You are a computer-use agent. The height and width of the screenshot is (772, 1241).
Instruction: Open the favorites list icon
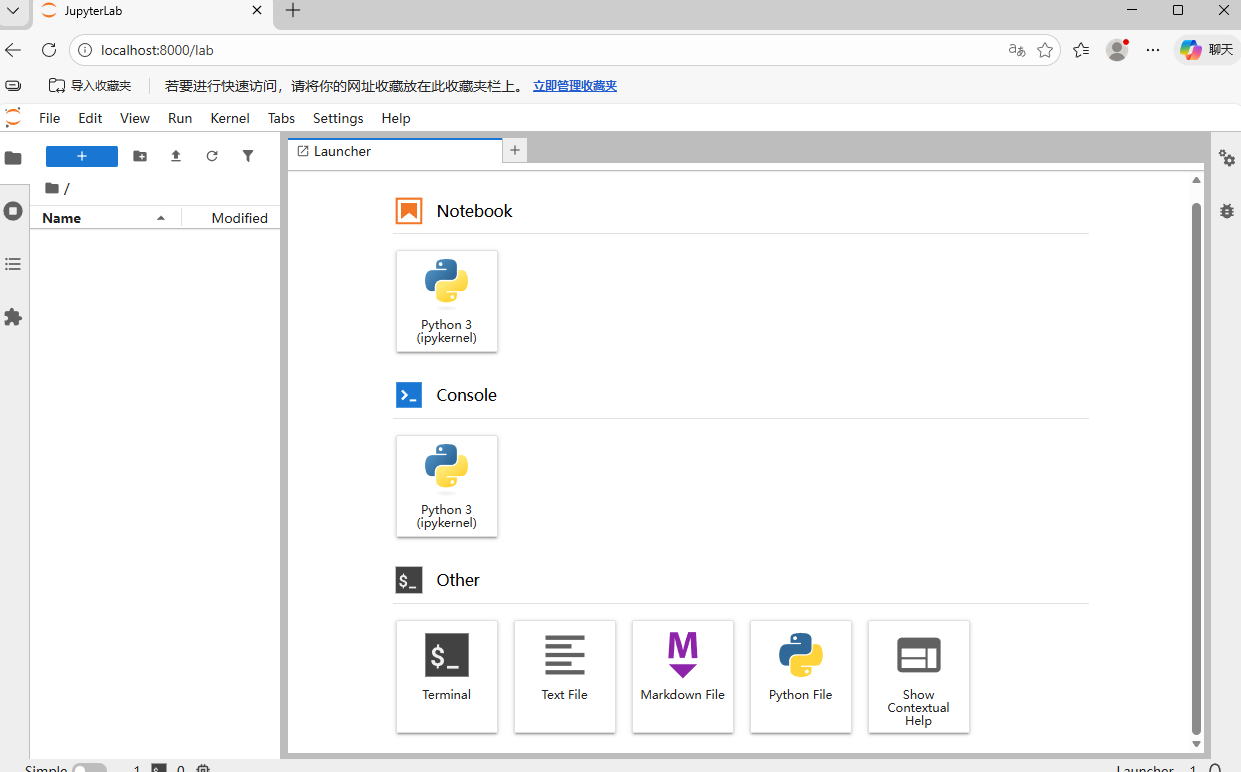point(1081,50)
